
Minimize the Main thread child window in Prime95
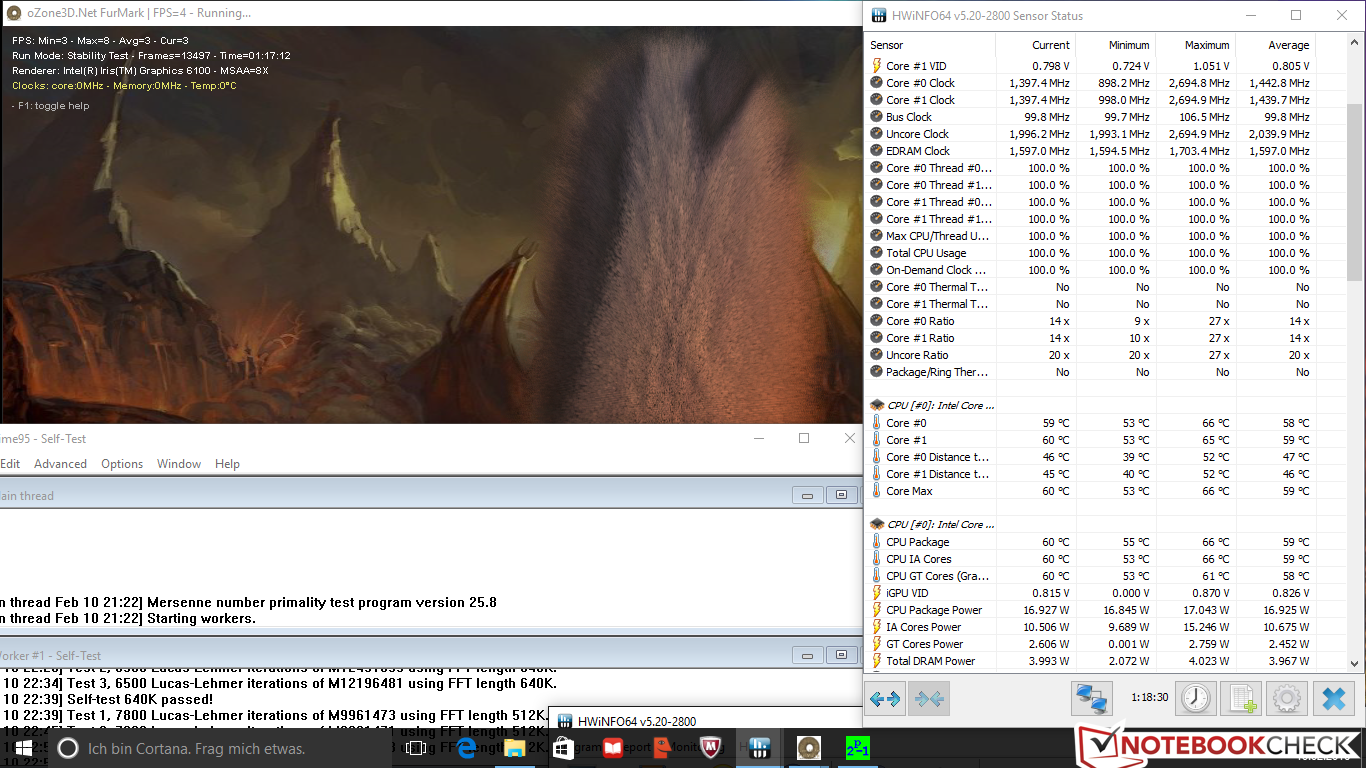tap(807, 495)
